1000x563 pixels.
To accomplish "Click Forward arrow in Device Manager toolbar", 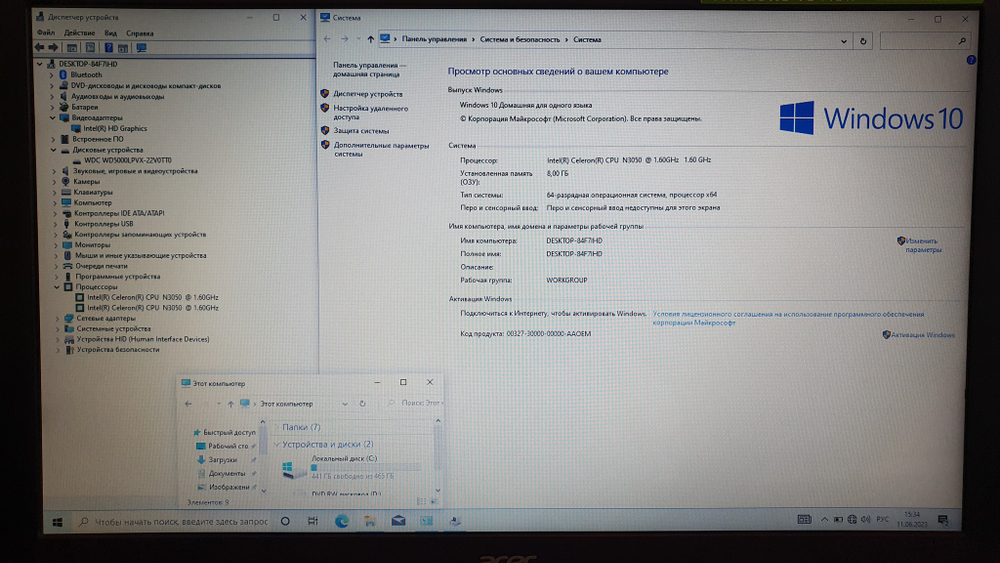I will point(53,47).
